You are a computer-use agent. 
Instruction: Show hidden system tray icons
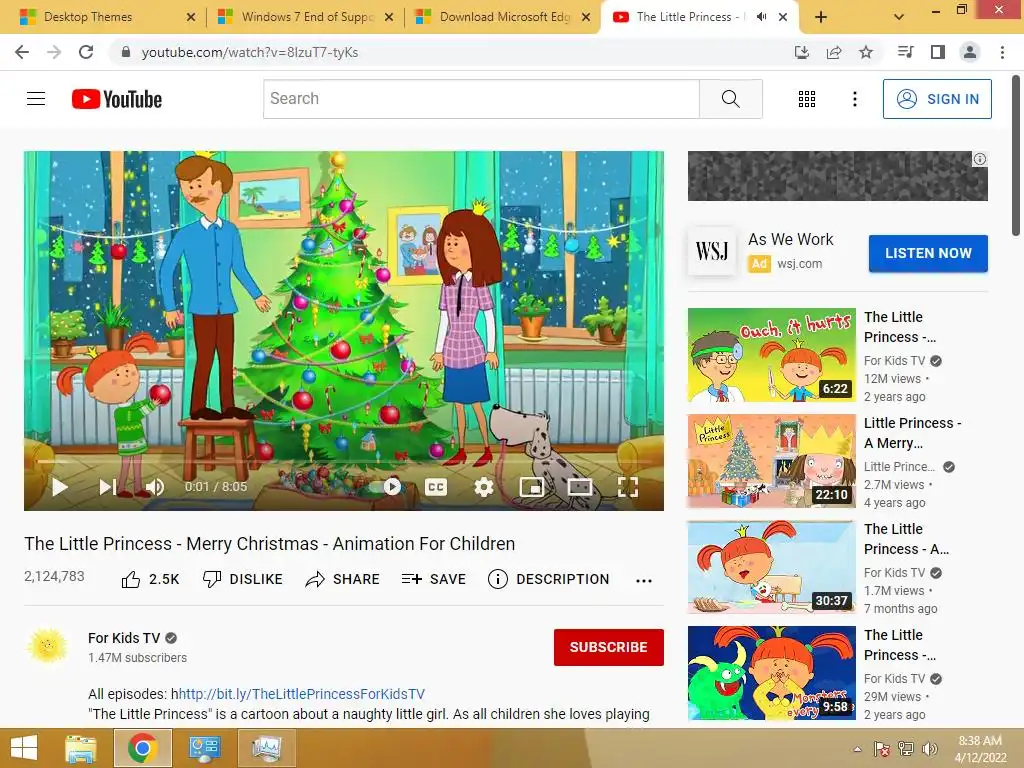tap(857, 749)
